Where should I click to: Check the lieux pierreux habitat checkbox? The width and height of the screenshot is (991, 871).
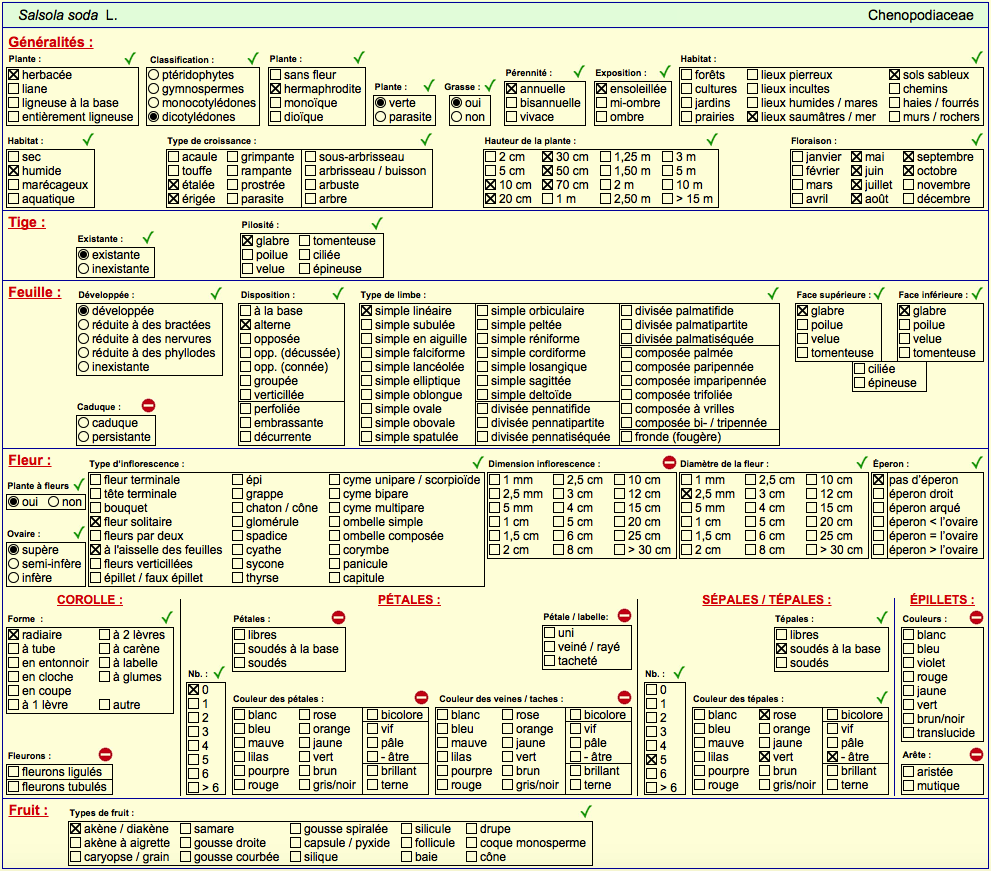pyautogui.click(x=753, y=75)
